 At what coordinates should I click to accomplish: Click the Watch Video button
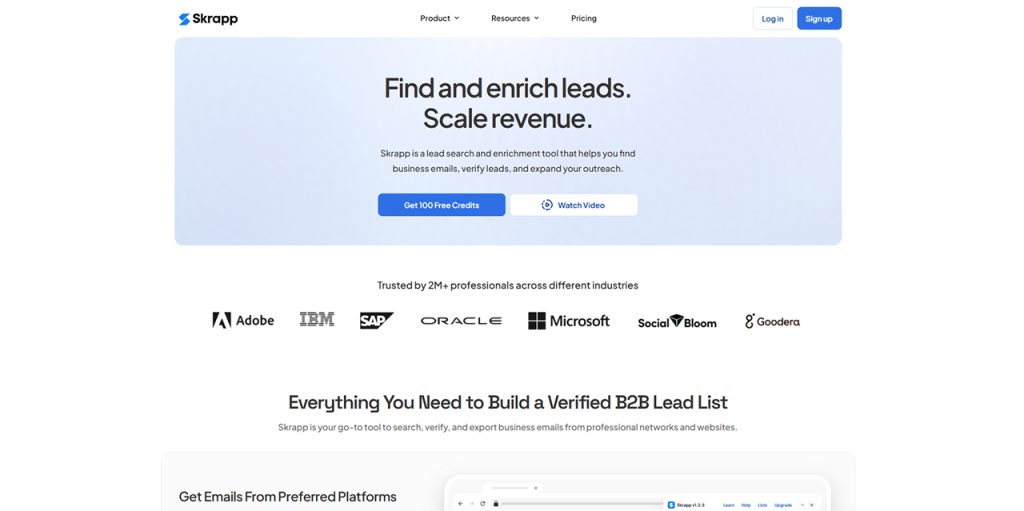574,205
